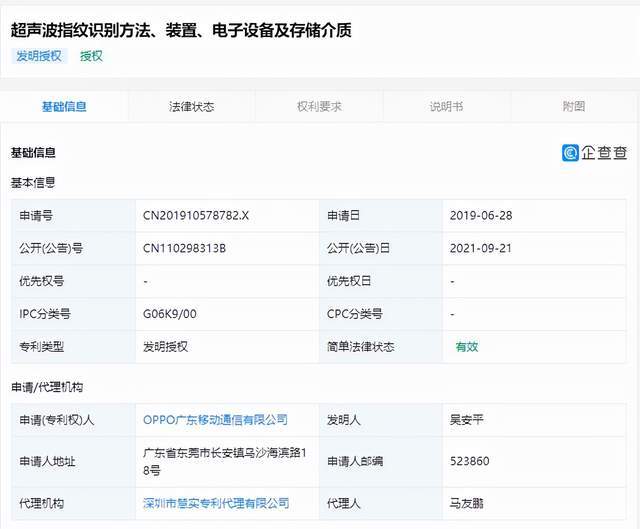Viewport: 640px width, 529px height.
Task: Open OPPO广东移动通信有限公司 applicant link
Action: (215, 420)
